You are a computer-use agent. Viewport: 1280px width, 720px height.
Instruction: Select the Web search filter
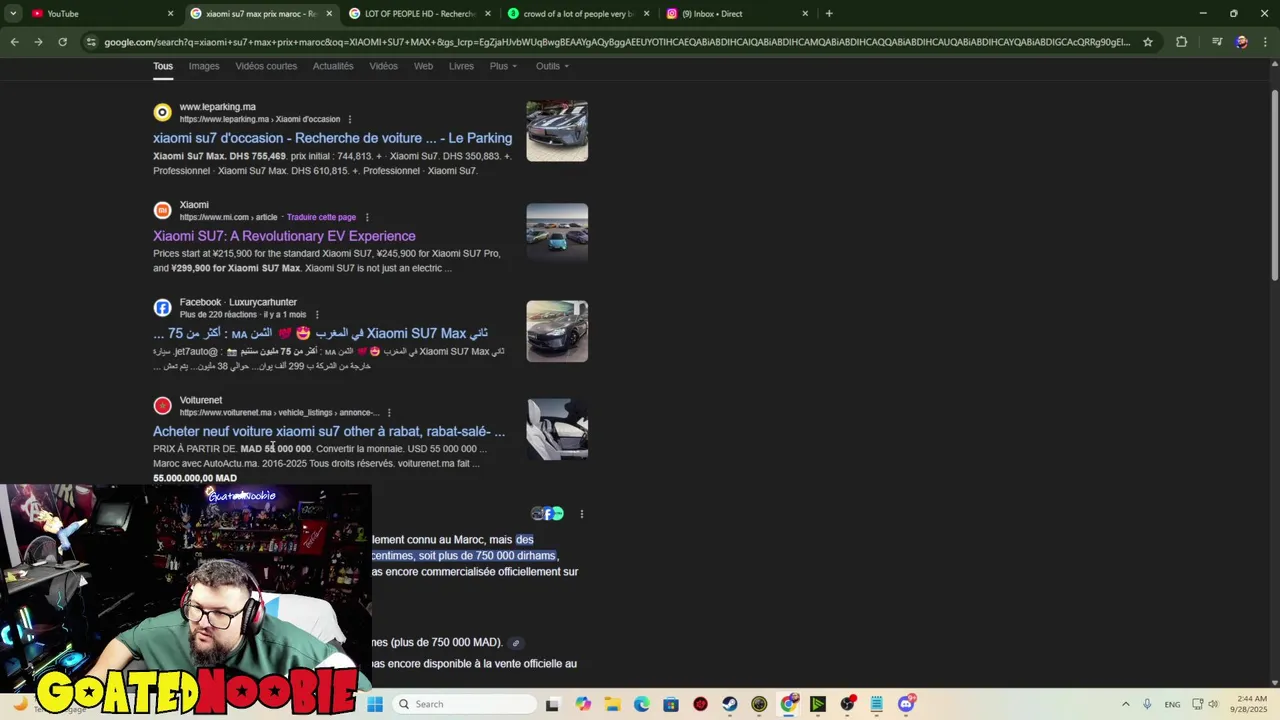click(423, 66)
